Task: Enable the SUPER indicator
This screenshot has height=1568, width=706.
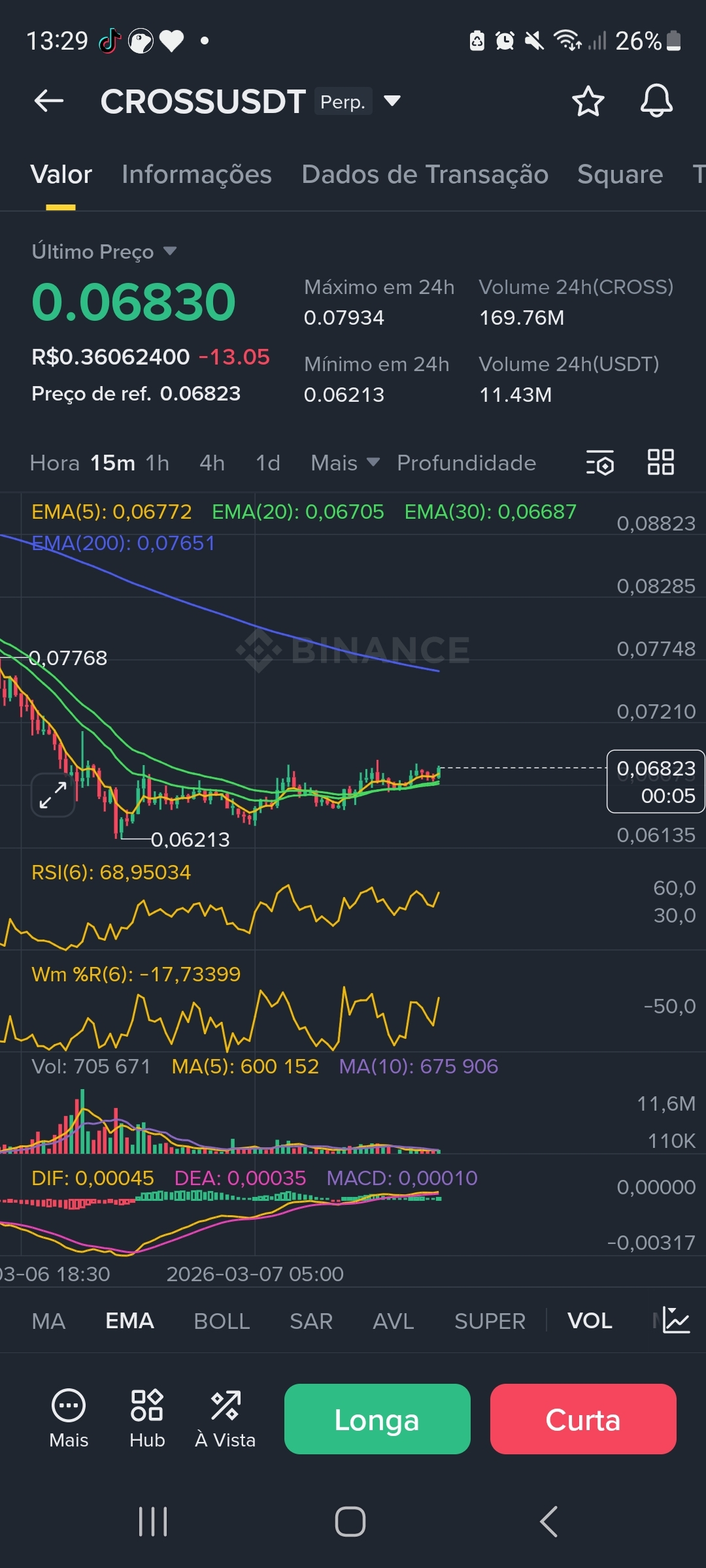Action: coord(490,1321)
